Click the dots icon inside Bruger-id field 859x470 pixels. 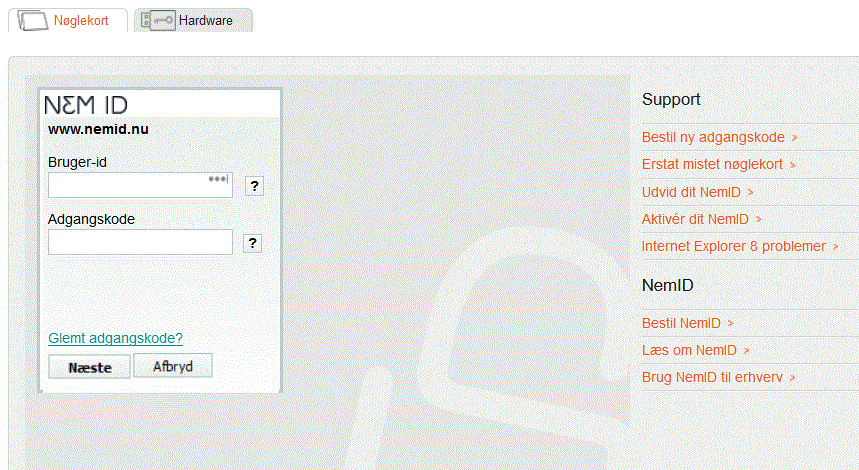coord(218,179)
